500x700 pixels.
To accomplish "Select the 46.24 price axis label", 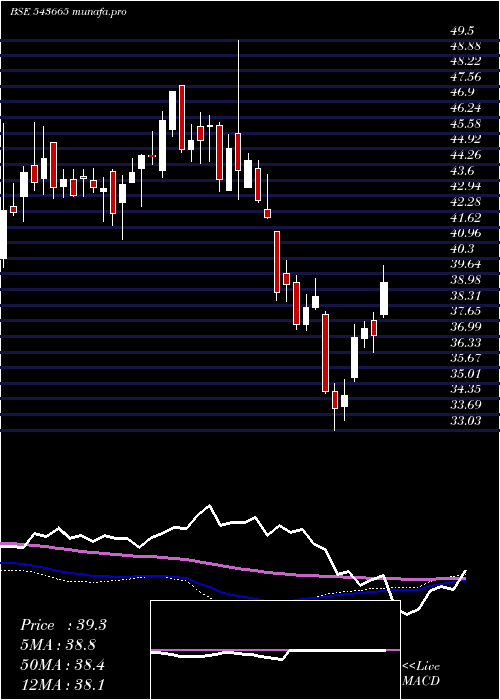I will point(466,108).
